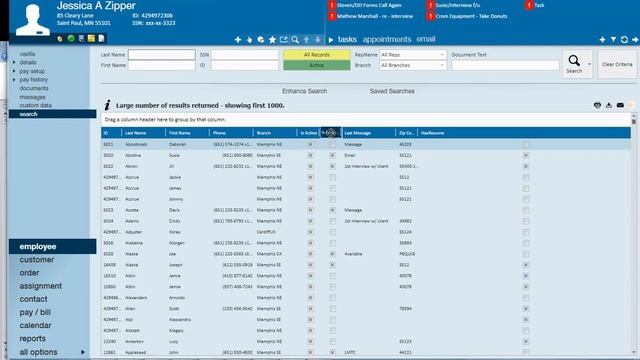640x360 pixels.
Task: Click the pop-out window icon beside the star
Action: [x=283, y=40]
